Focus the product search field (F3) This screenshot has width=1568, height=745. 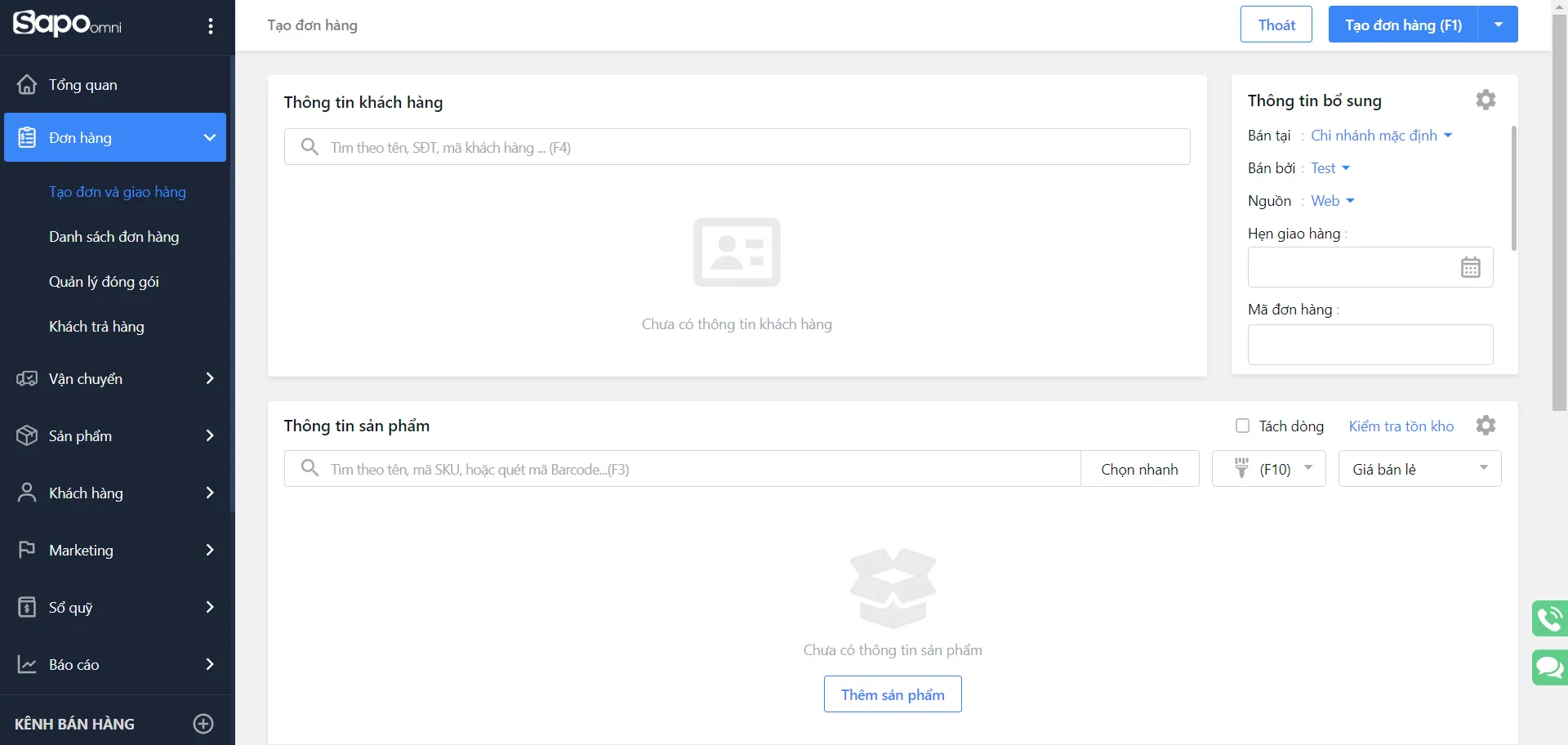click(x=682, y=469)
